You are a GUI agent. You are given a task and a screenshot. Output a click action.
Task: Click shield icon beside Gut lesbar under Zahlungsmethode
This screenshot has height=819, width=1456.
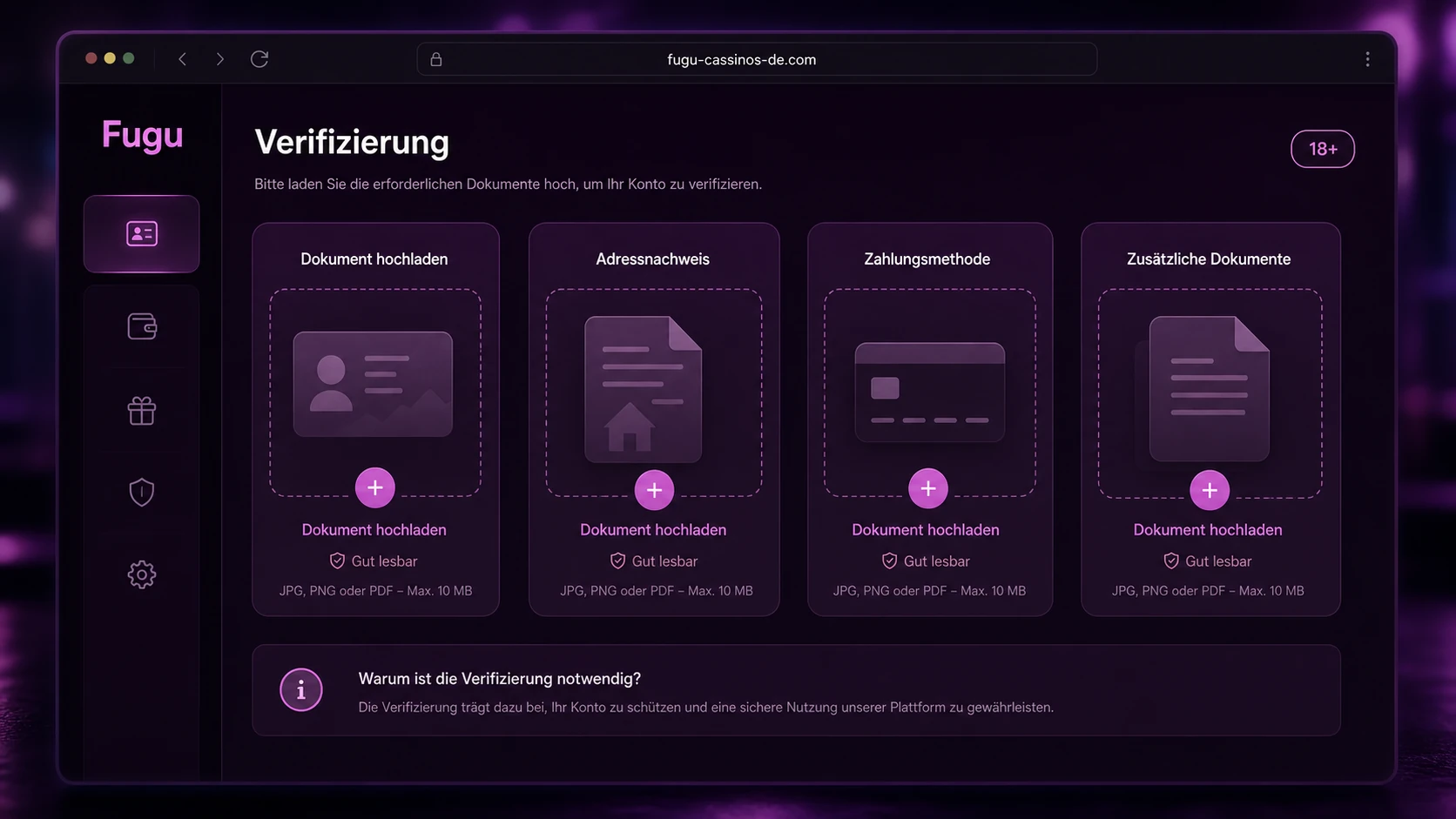coord(889,561)
